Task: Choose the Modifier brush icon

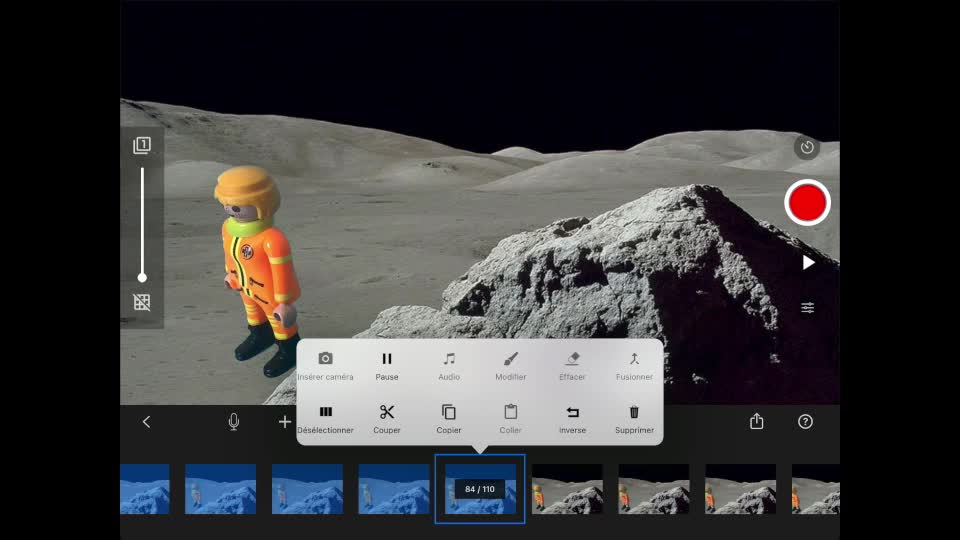Action: coord(510,359)
